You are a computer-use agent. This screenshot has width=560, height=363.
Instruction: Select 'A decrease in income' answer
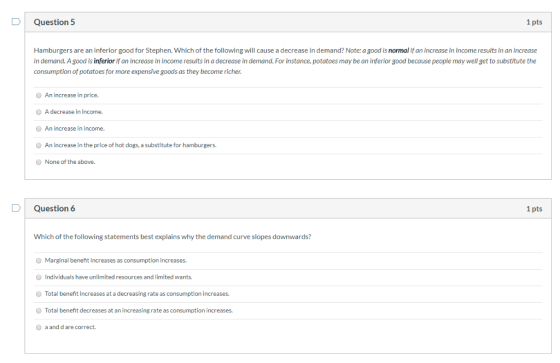pyautogui.click(x=39, y=112)
